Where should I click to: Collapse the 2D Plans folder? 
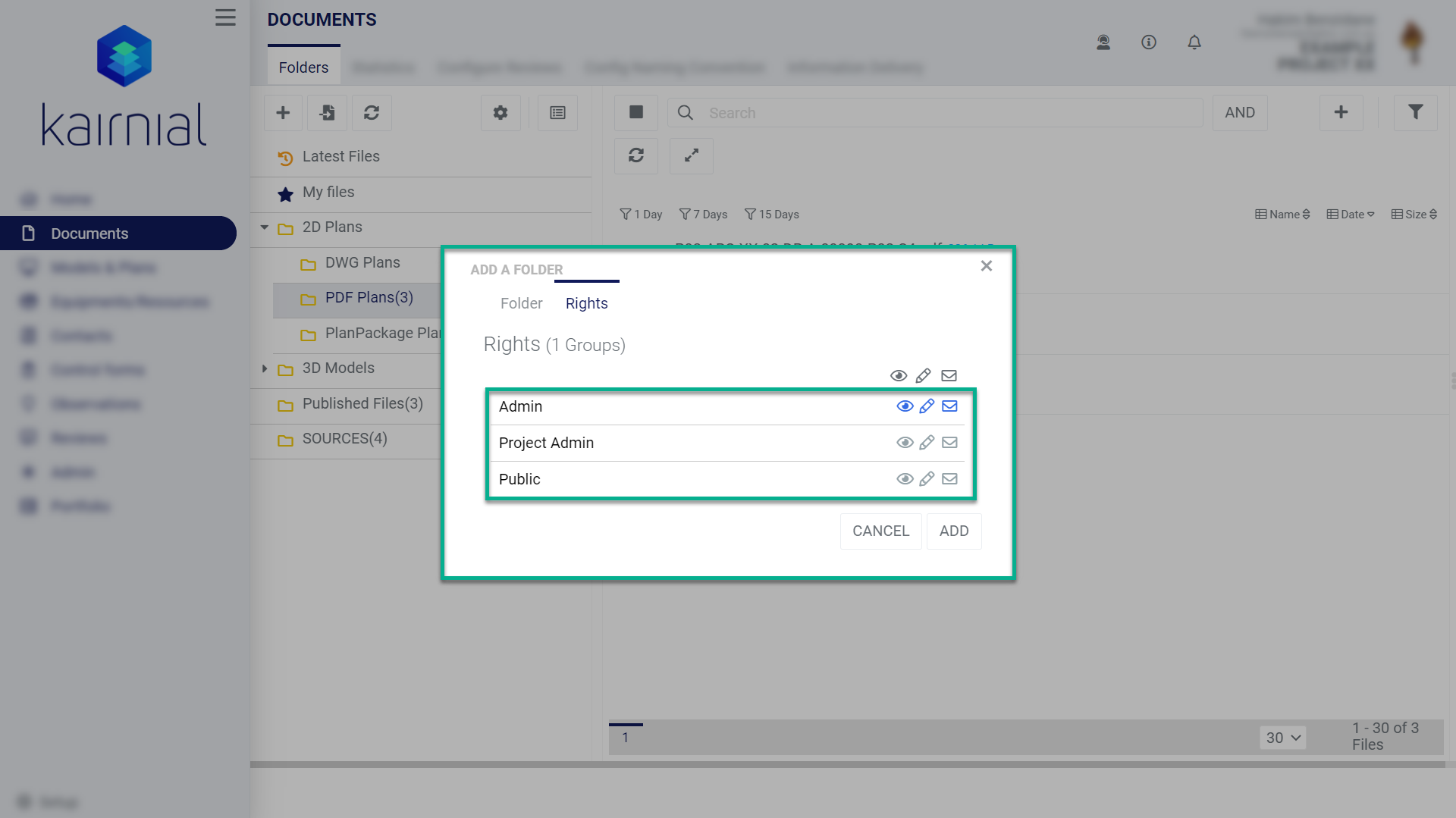click(264, 227)
